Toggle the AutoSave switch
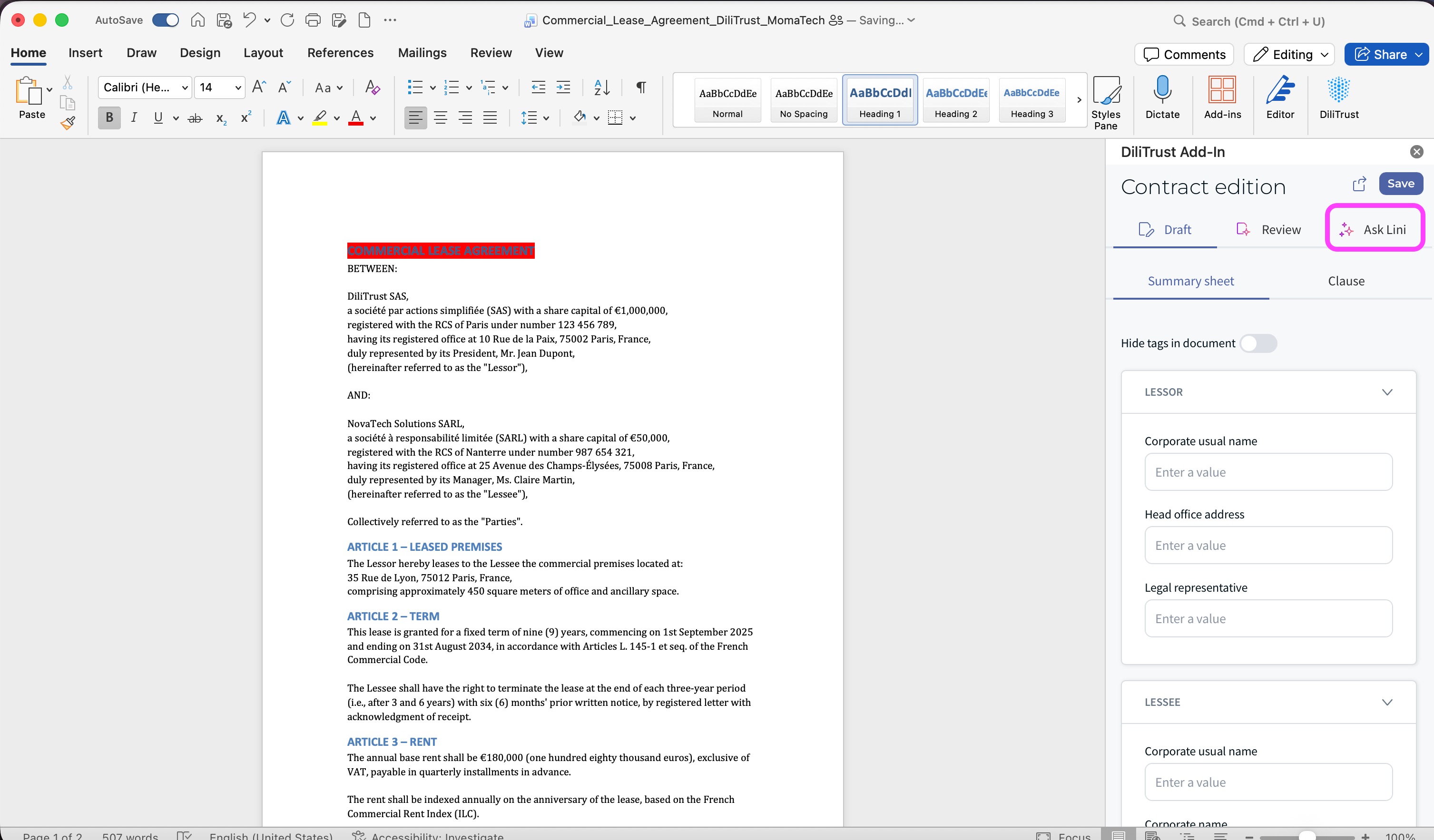The height and width of the screenshot is (840, 1434). coord(166,20)
